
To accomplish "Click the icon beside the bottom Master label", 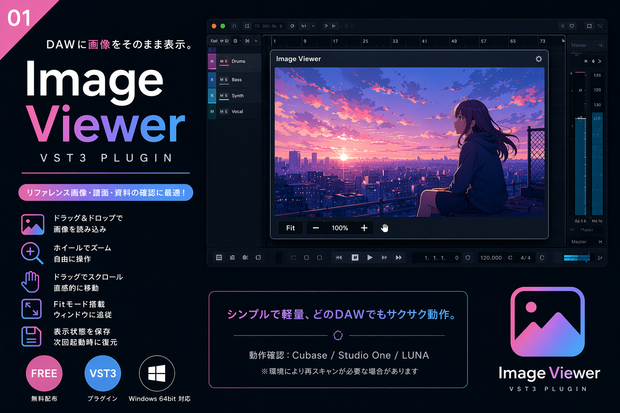I will tap(600, 242).
